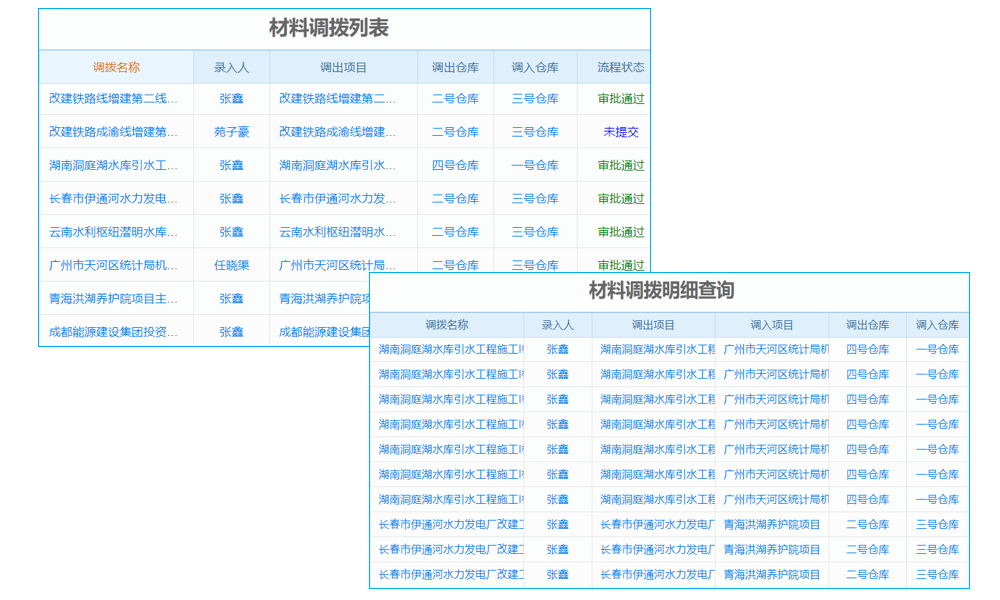This screenshot has width=1000, height=600.
Task: Sort by the 调拨名称 column header
Action: coord(116,65)
